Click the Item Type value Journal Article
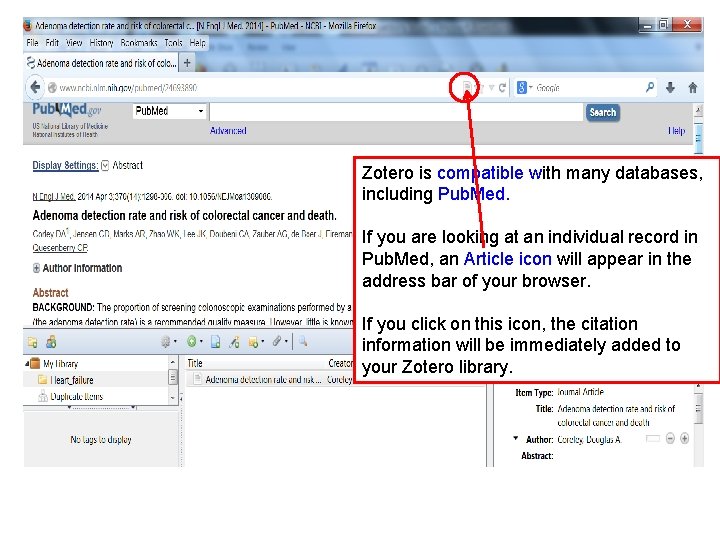The height and width of the screenshot is (540, 720). click(x=580, y=392)
